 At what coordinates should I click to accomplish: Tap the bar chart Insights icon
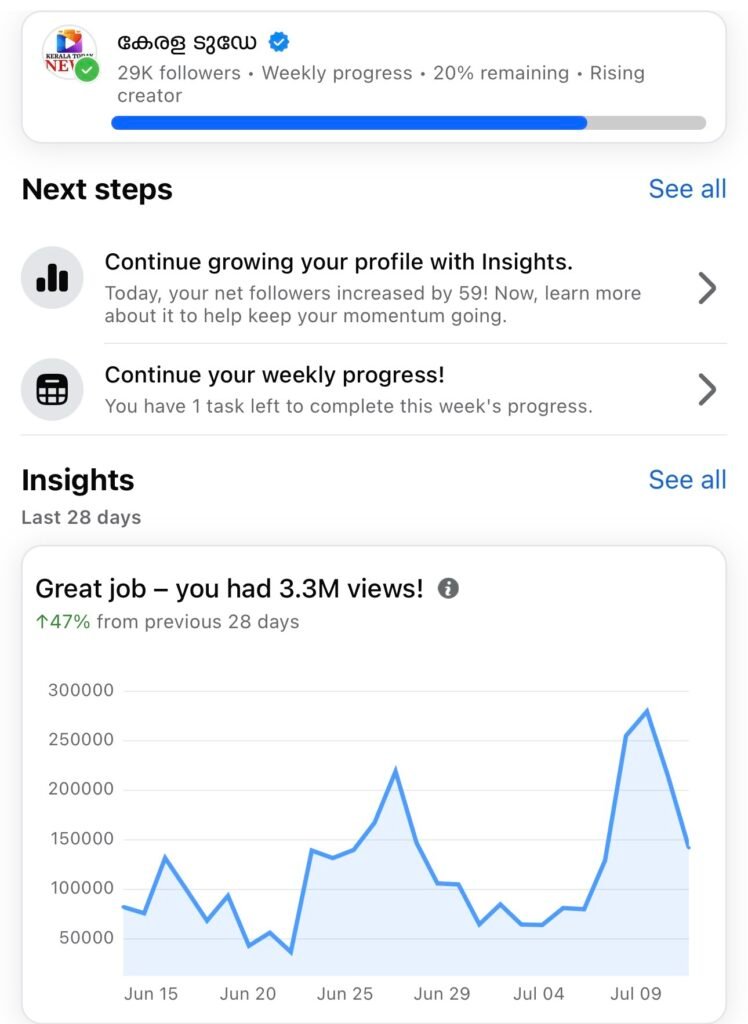(52, 277)
